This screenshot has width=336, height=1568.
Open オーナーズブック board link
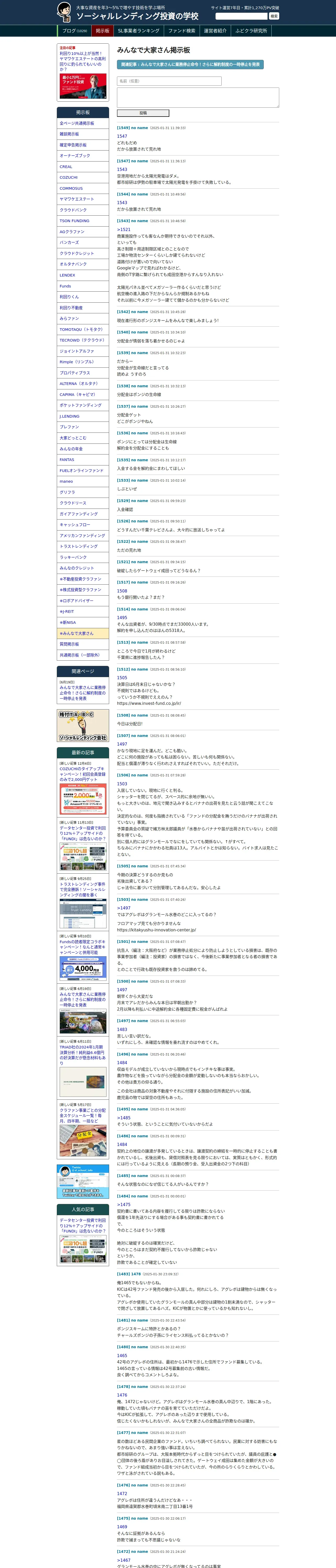[x=83, y=156]
